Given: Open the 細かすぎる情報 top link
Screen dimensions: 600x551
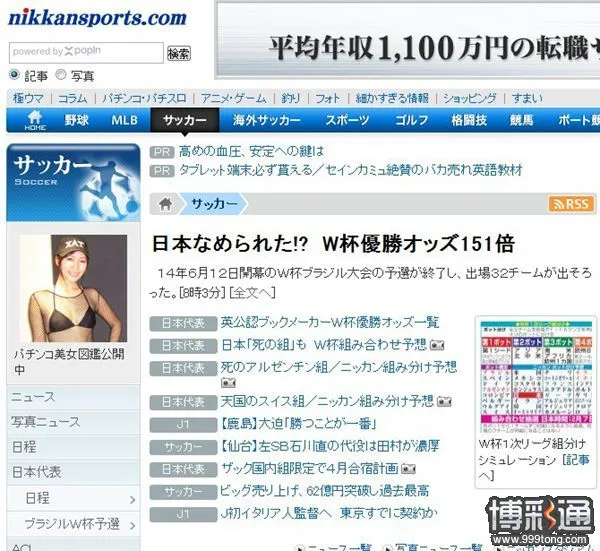Looking at the screenshot, I should 392,98.
